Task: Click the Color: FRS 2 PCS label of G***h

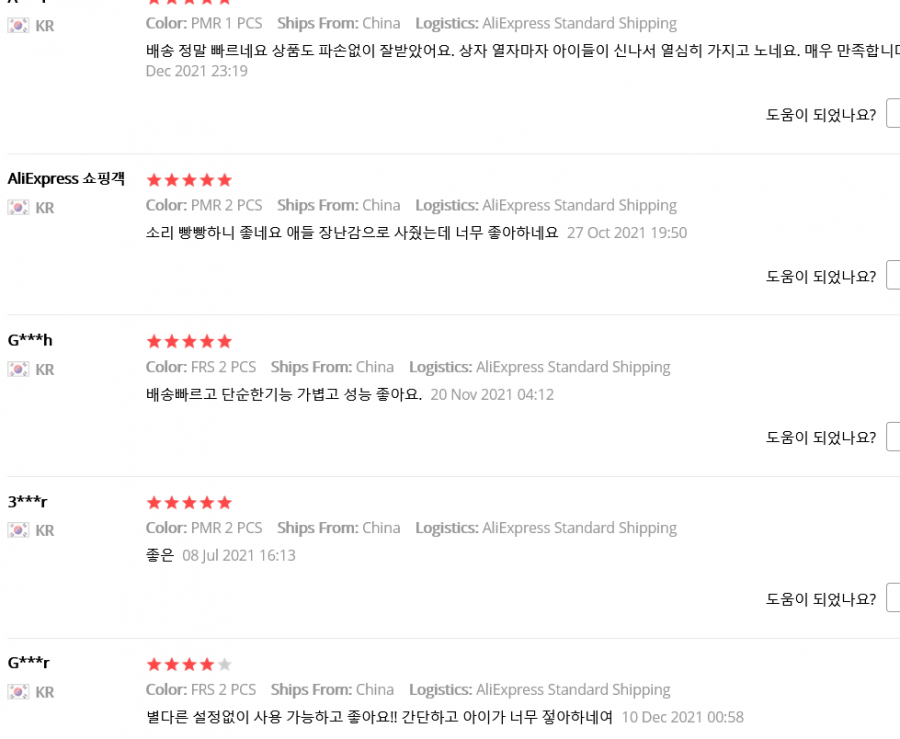Action: point(201,367)
